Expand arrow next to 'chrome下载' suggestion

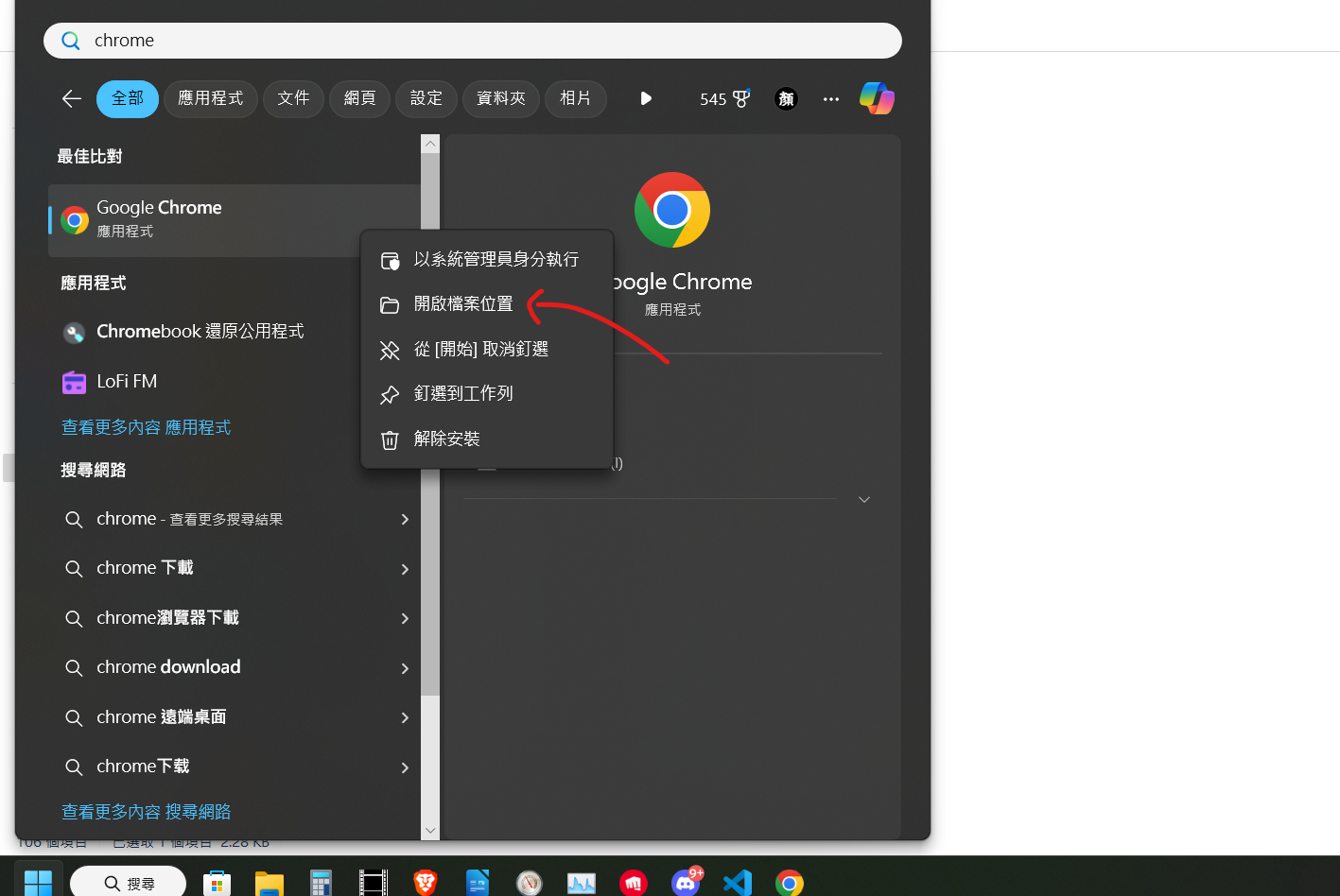(405, 767)
